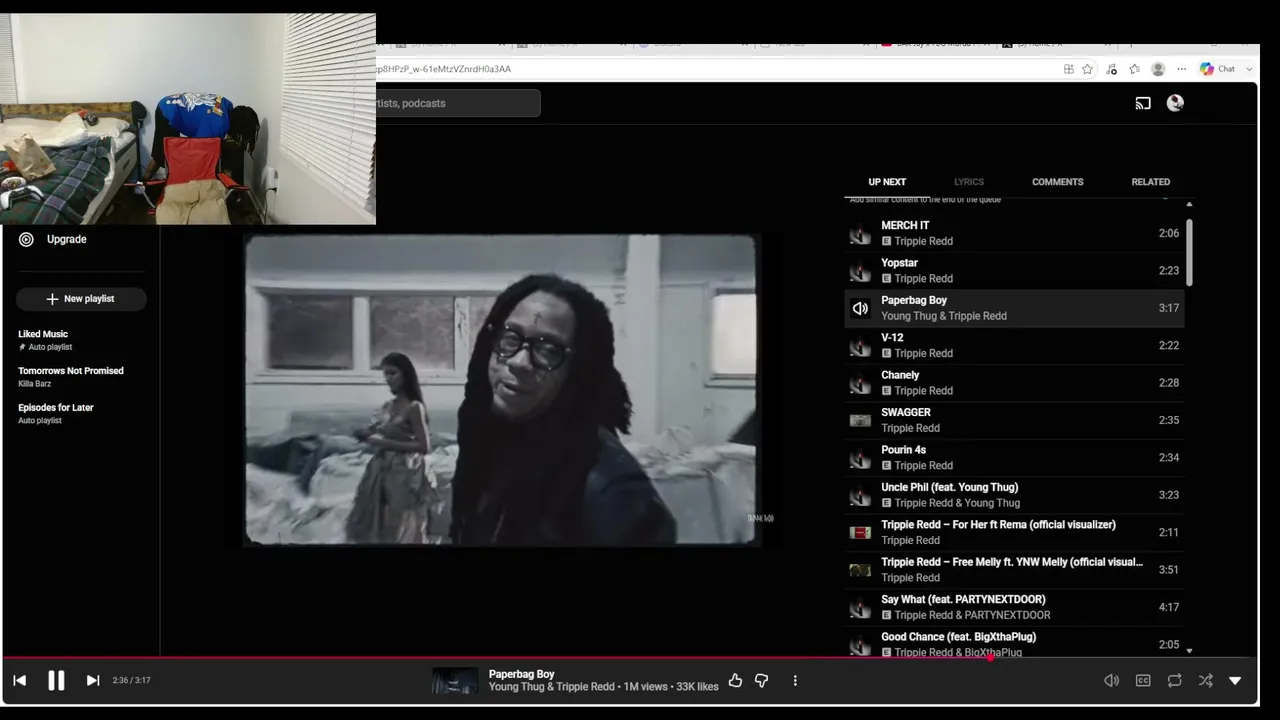Play Pourin 4s from the queue
Image resolution: width=1280 pixels, height=720 pixels.
coord(1014,457)
